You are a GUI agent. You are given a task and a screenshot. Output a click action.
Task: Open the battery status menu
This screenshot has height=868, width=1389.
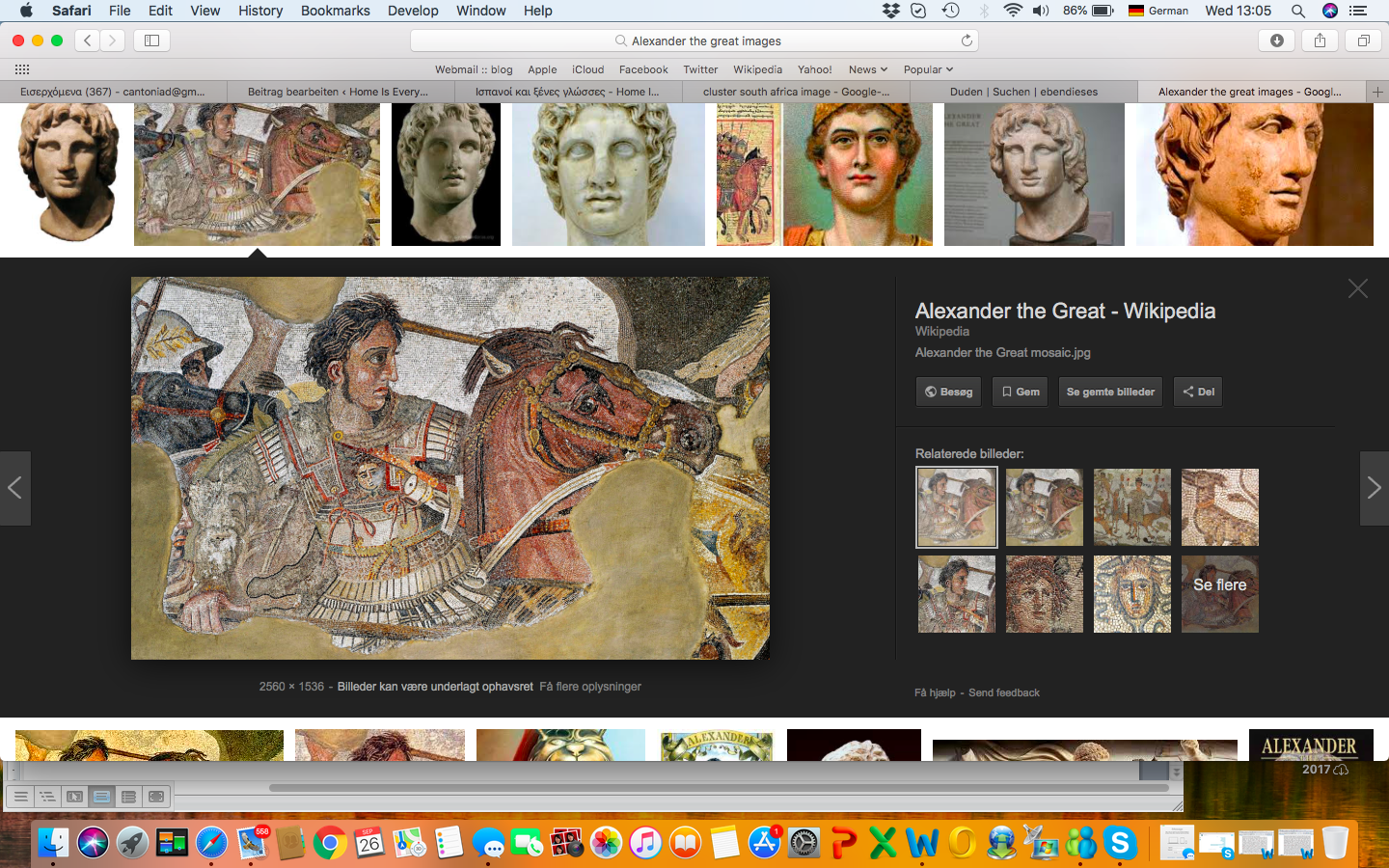[1089, 11]
